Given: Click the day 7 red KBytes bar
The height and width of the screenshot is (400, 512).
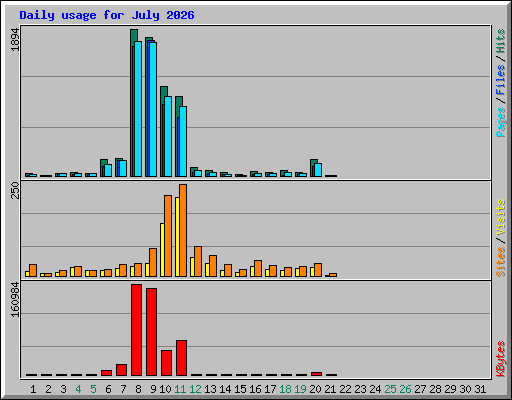Looking at the screenshot, I should 121,370.
